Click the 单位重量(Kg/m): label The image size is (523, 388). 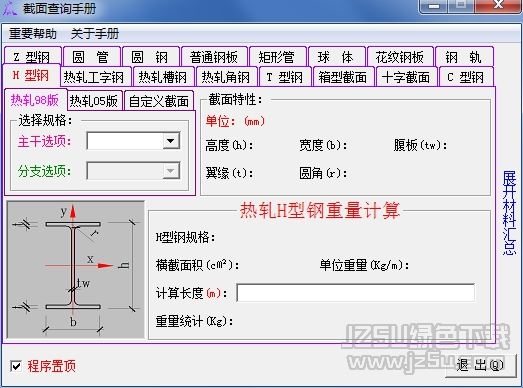point(364,265)
